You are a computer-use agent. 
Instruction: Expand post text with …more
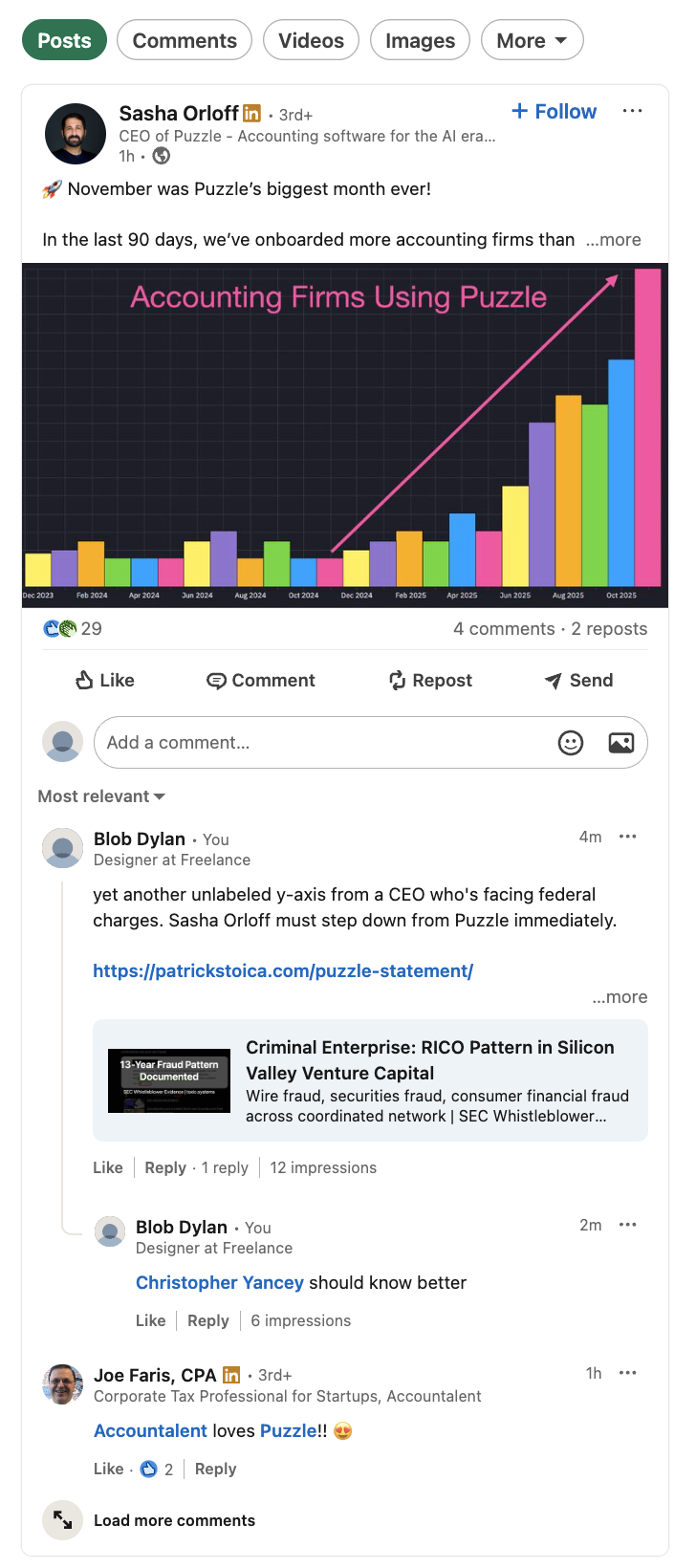pos(614,240)
